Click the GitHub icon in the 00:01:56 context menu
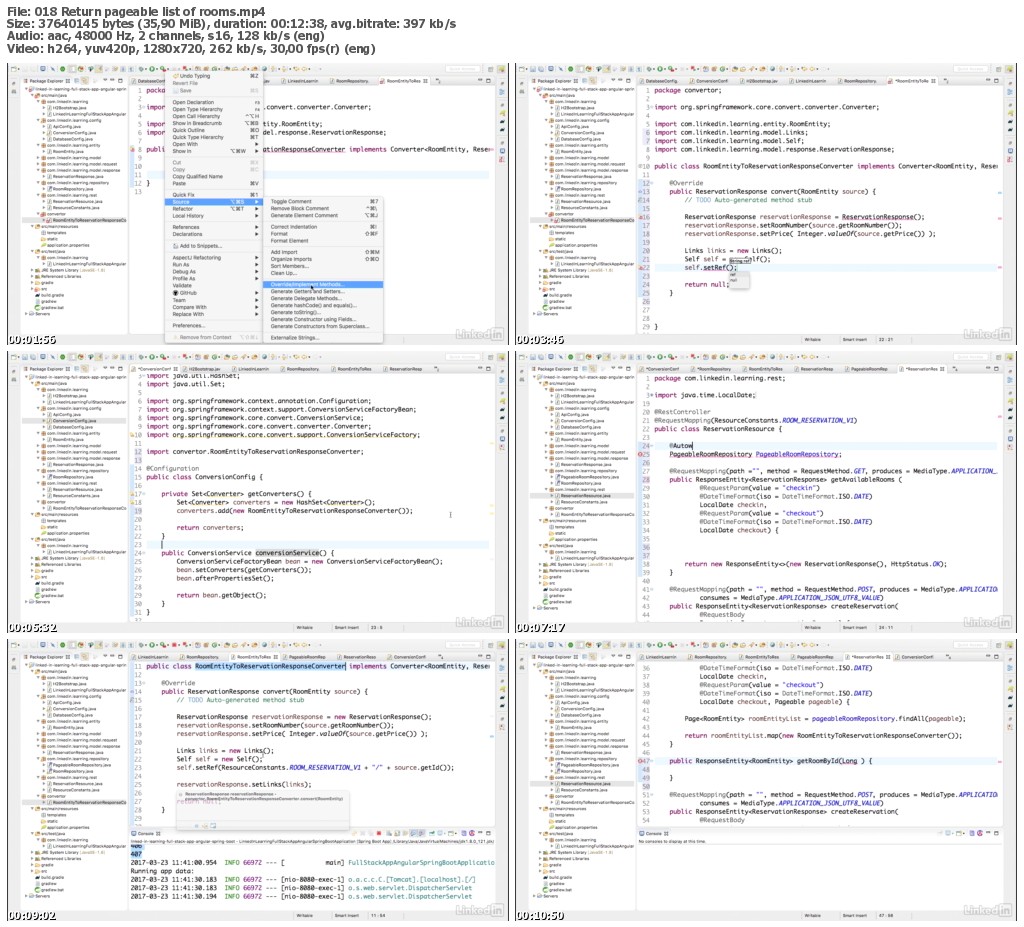Screen dimensions: 1024x927 [x=176, y=293]
